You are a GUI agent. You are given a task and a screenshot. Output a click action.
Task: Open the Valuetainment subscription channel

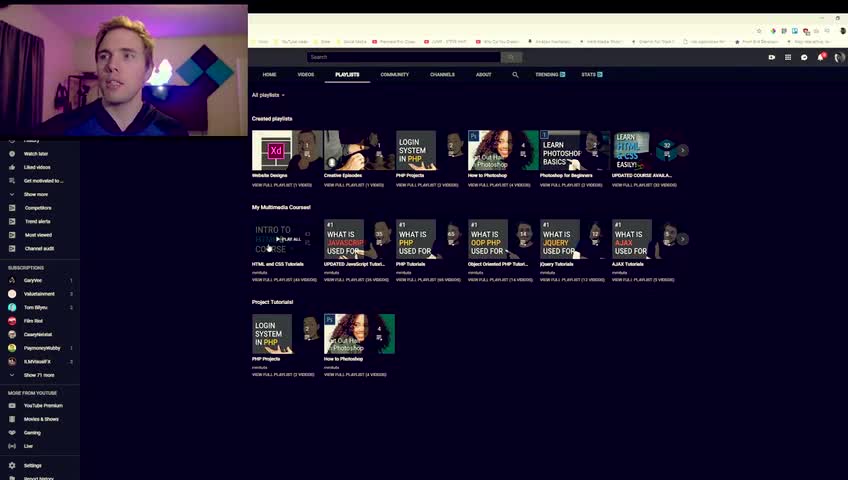[x=39, y=294]
